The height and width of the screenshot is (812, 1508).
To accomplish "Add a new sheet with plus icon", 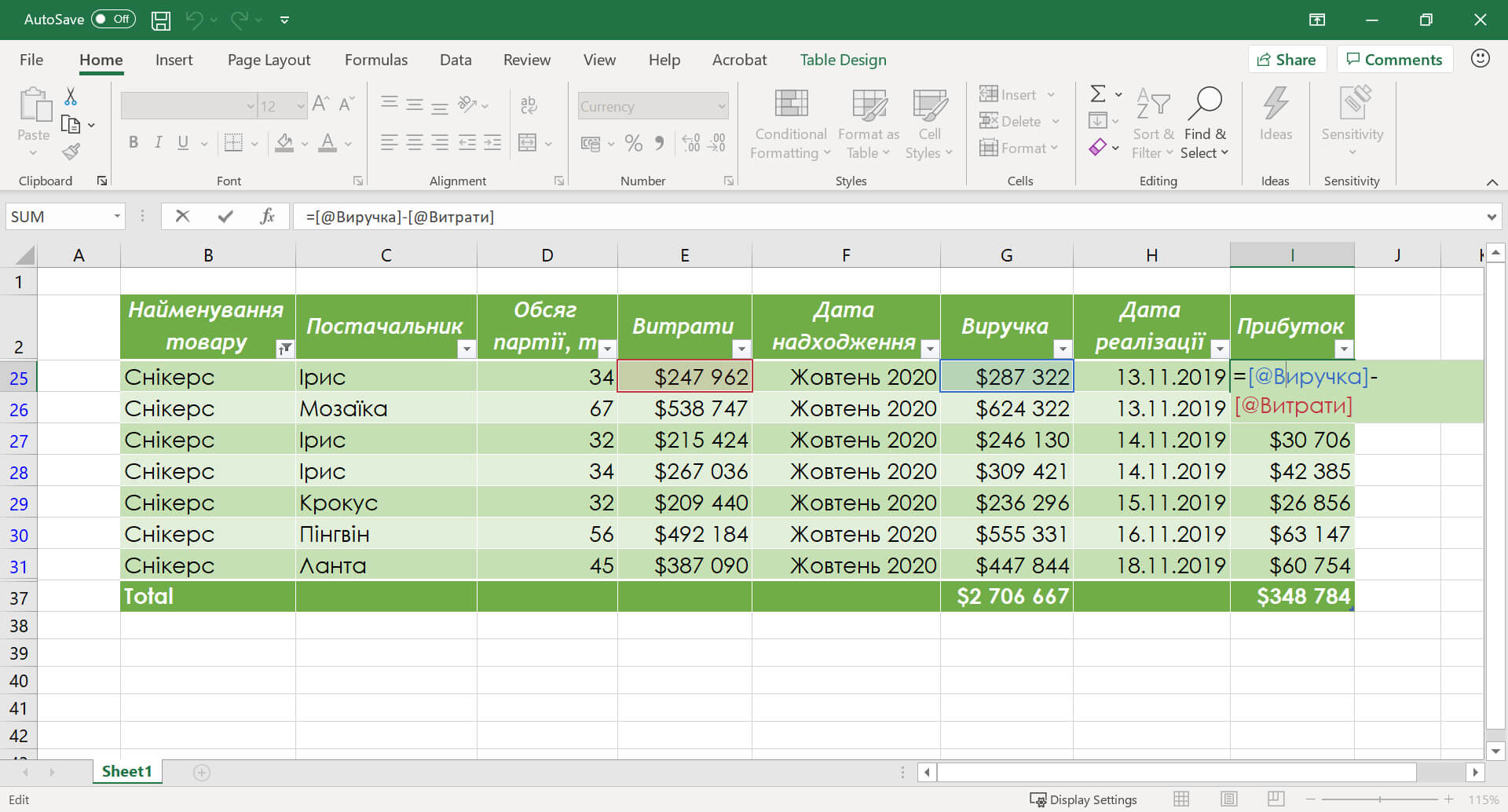I will (202, 773).
